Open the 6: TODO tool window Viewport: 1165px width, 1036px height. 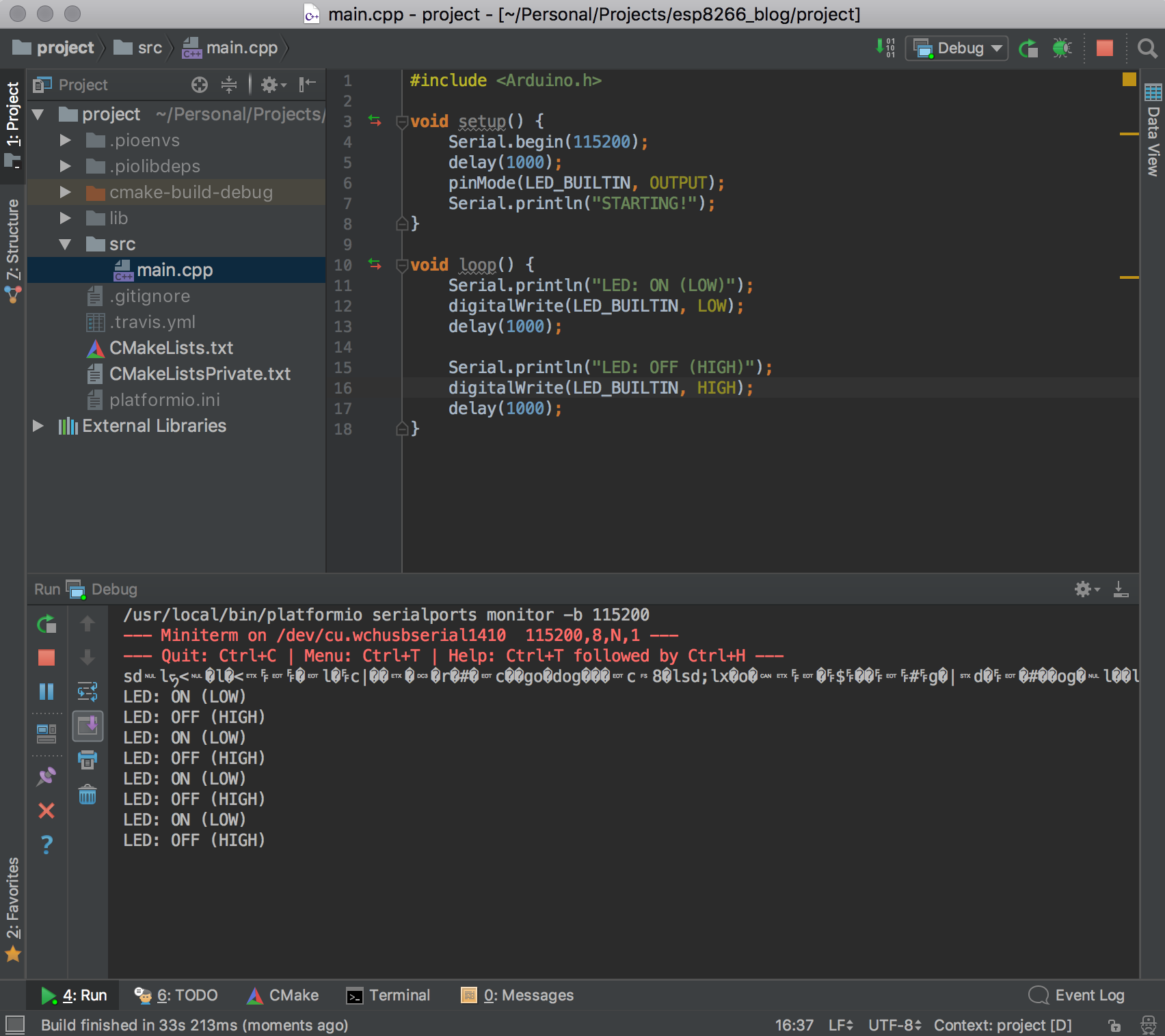point(177,995)
